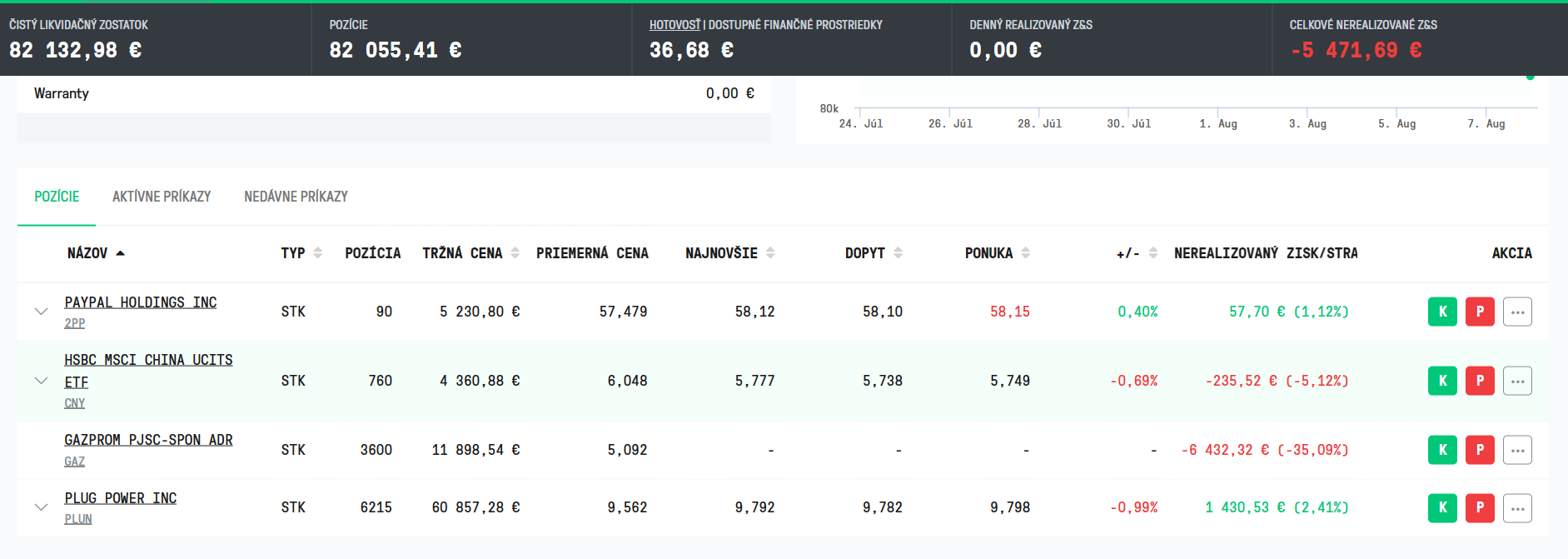Click HSBC China change -0,69%

point(1134,381)
